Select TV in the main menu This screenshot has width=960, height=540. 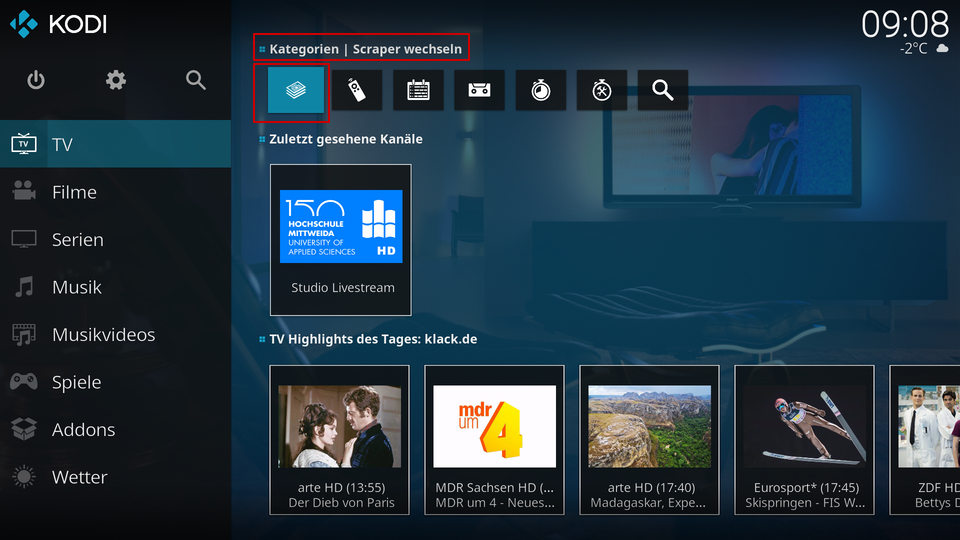pyautogui.click(x=115, y=144)
